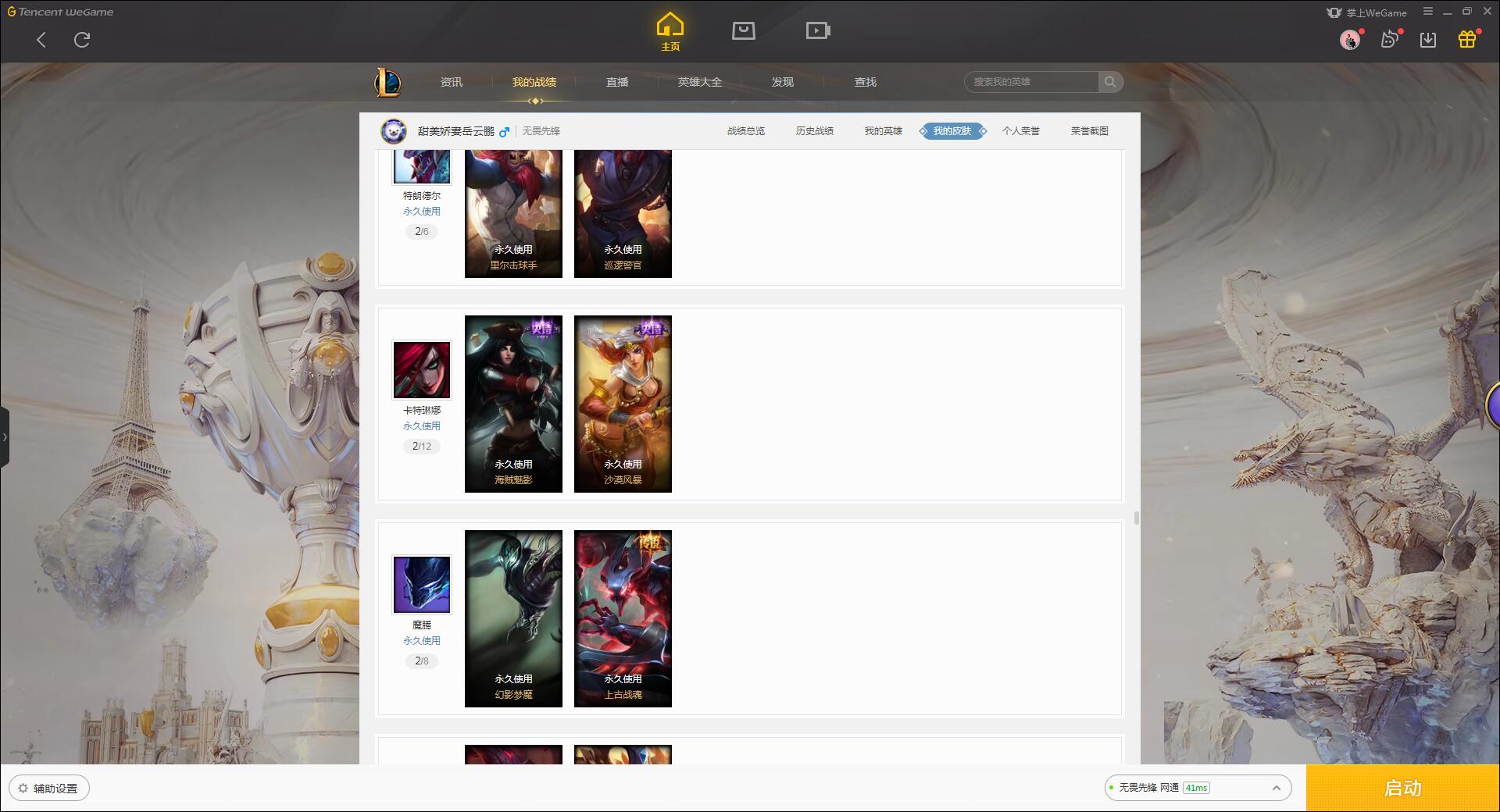Viewport: 1500px width, 812px height.
Task: Click the 卡特琳娜 champion portrait
Action: tap(422, 370)
